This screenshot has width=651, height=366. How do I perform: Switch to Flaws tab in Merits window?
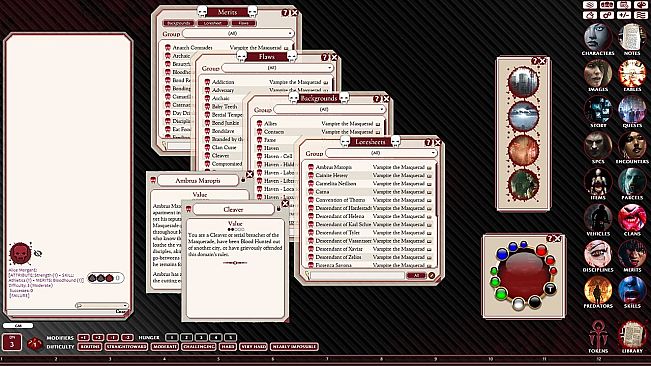(244, 23)
